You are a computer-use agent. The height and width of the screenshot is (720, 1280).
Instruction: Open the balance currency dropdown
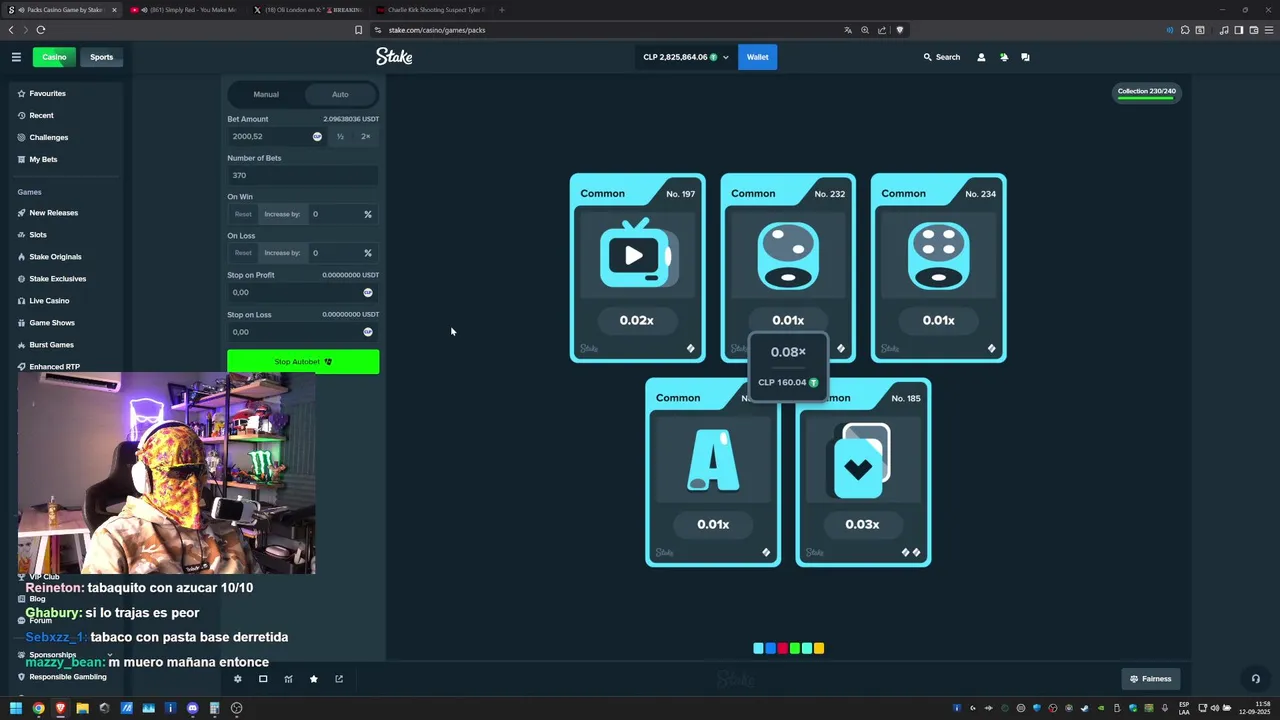(686, 57)
